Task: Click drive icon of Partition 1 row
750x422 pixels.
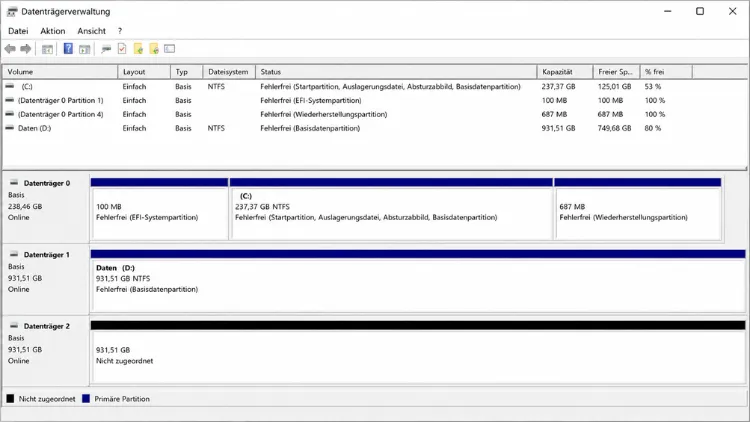Action: [10, 100]
